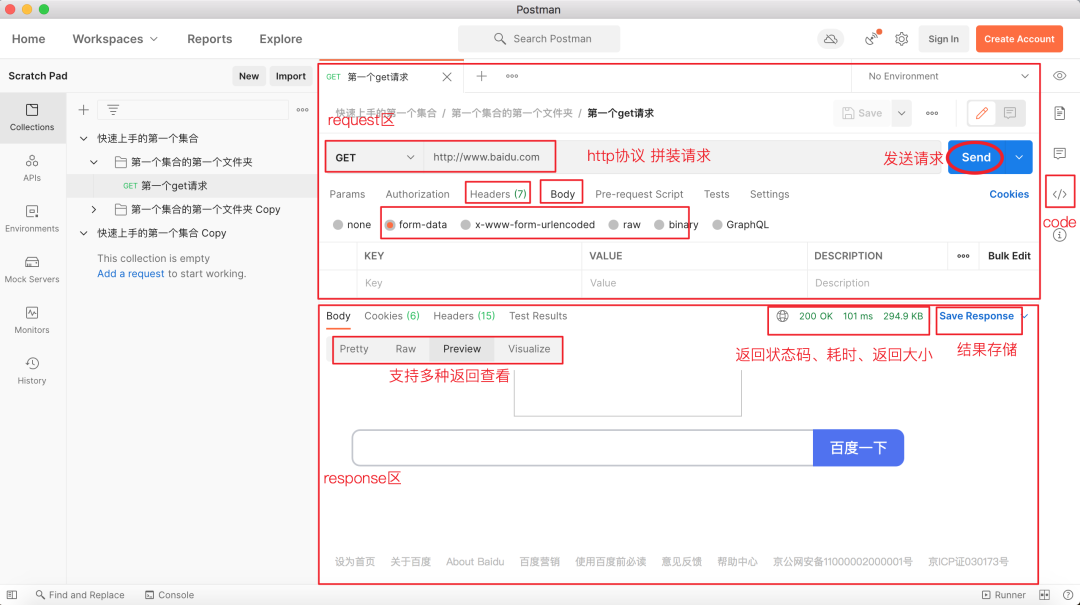Click the Add a request link
The width and height of the screenshot is (1080, 605).
click(131, 274)
